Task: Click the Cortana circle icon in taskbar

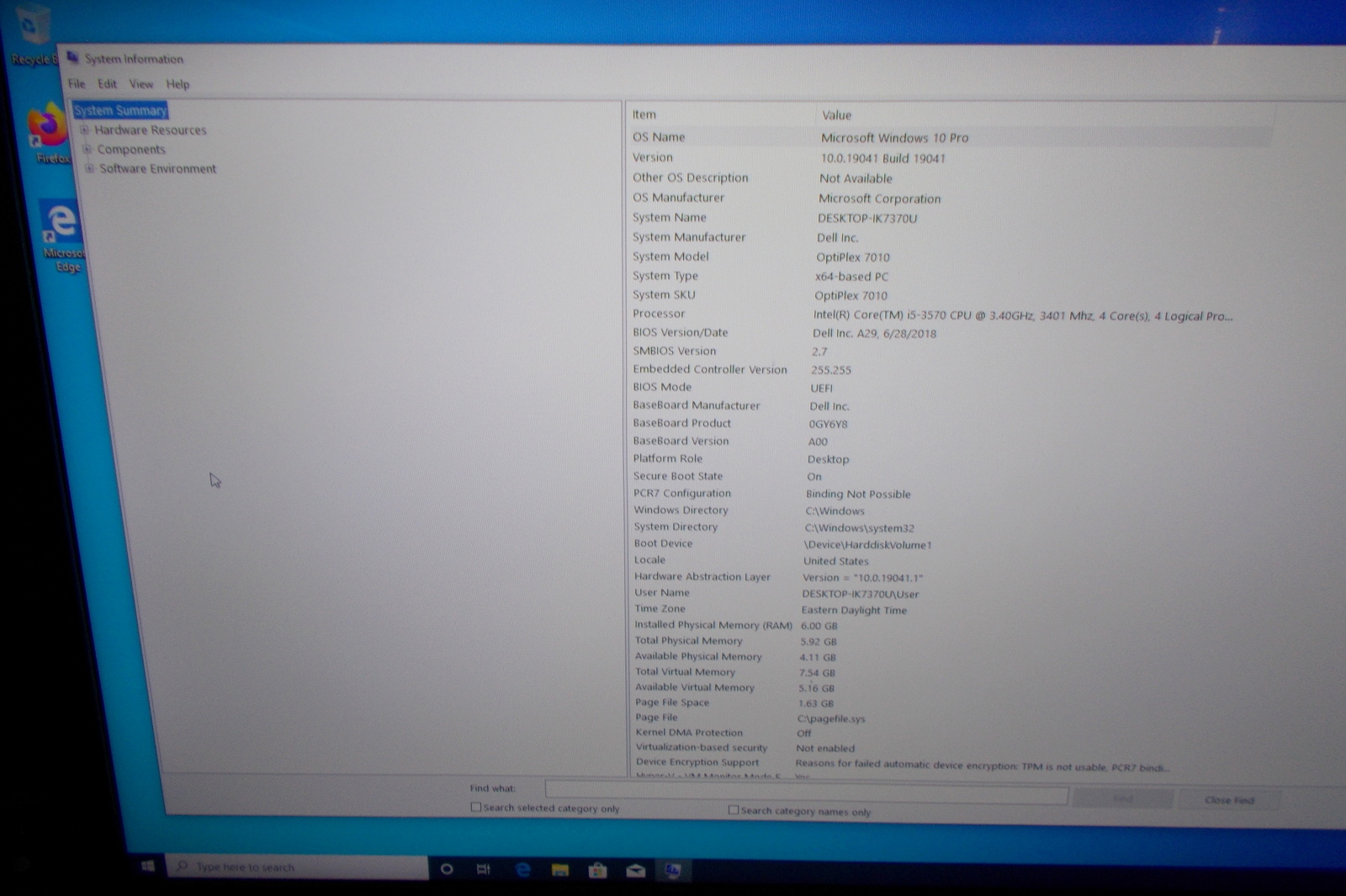Action: 447,869
